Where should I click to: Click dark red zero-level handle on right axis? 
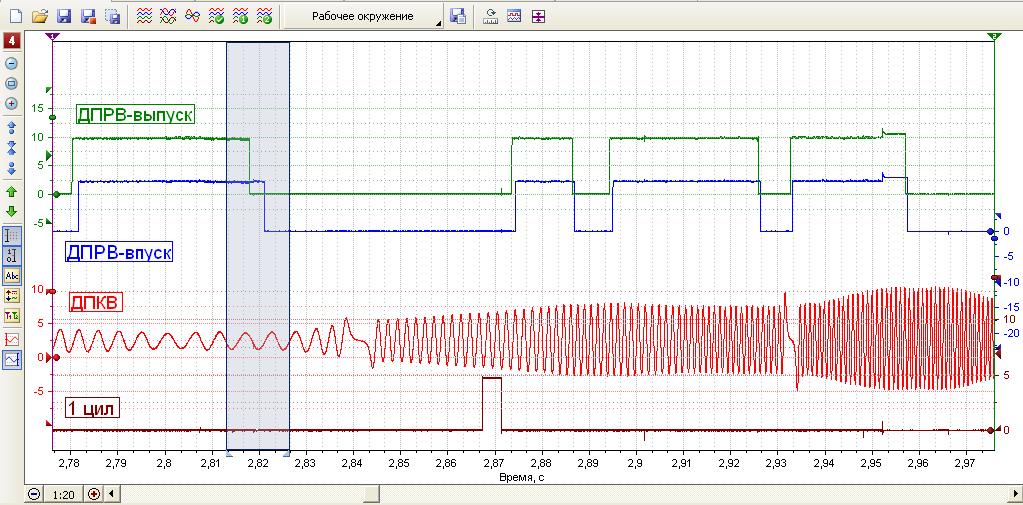[990, 430]
